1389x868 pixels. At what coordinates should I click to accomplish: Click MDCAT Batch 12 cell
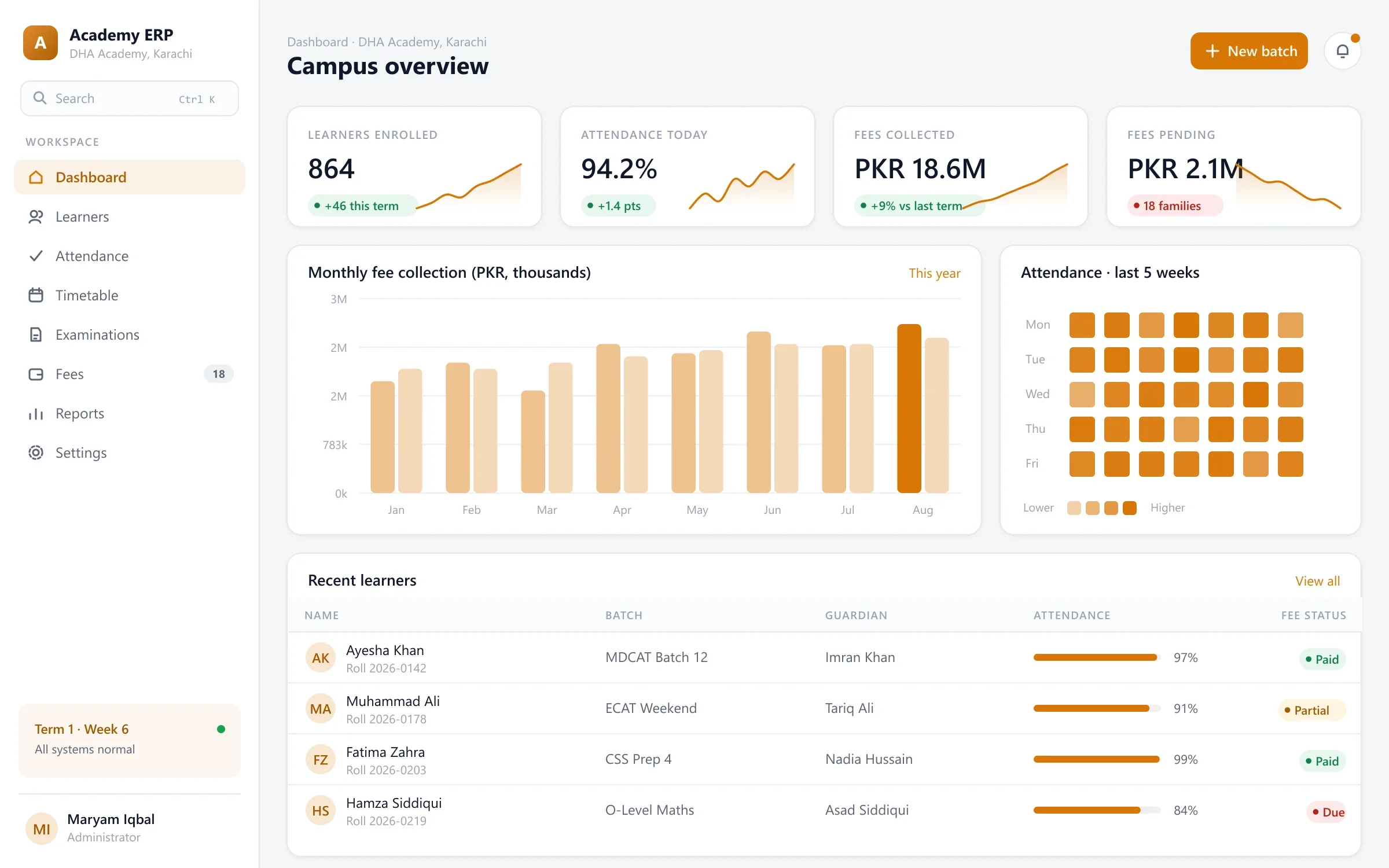coord(656,657)
